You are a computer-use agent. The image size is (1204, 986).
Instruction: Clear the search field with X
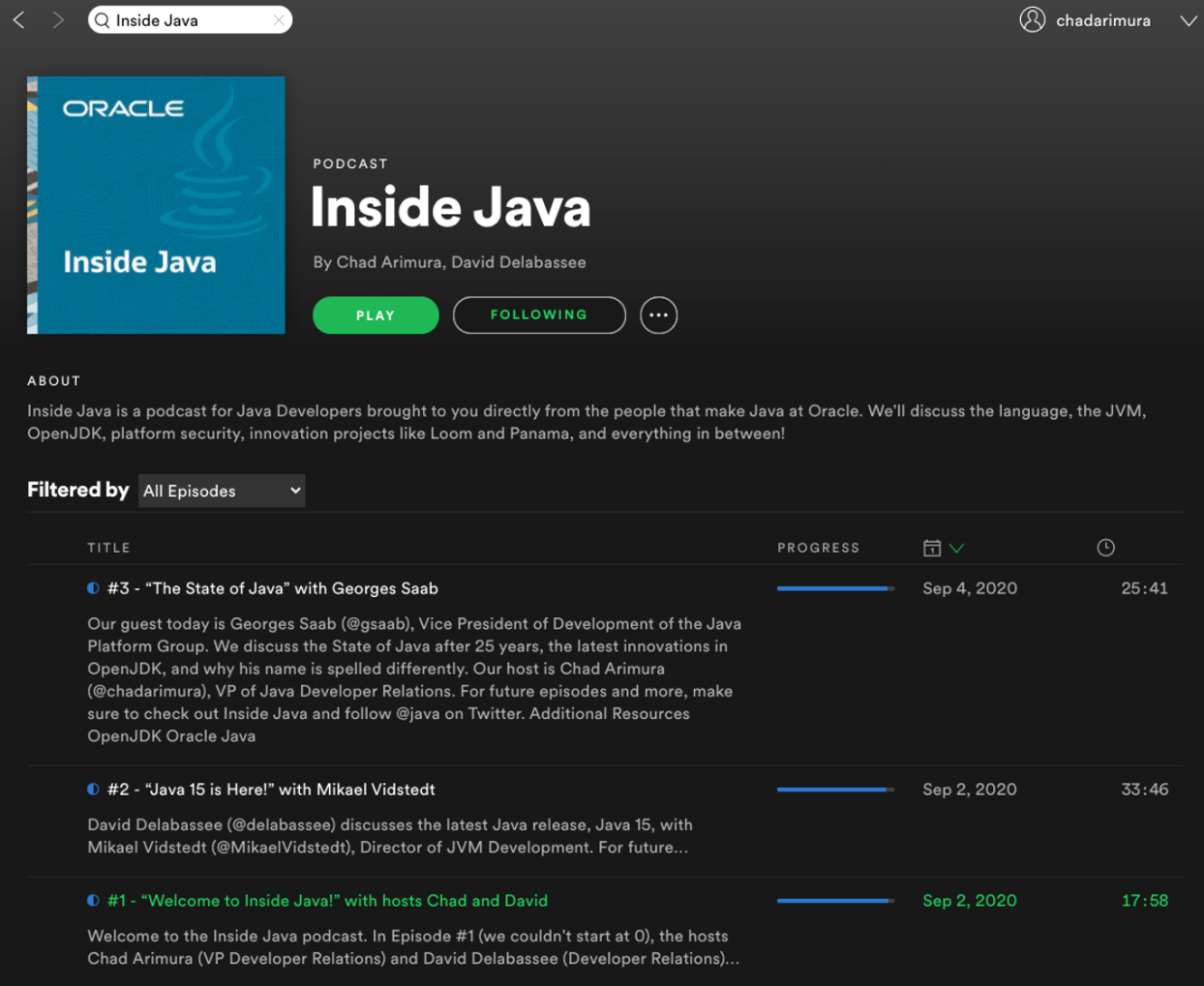279,20
